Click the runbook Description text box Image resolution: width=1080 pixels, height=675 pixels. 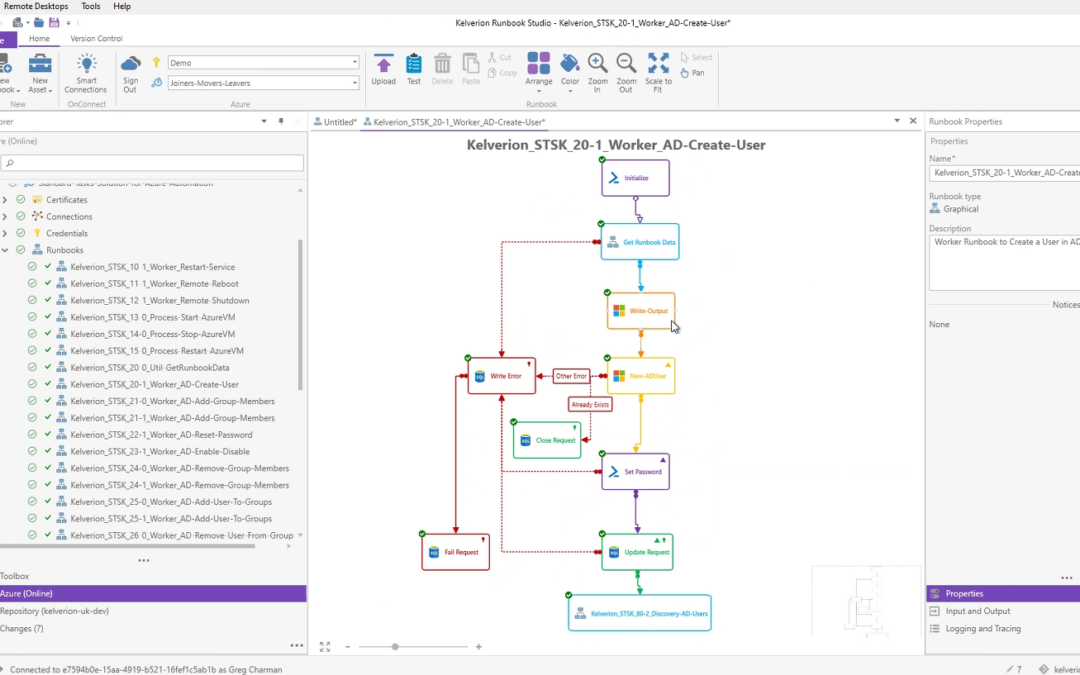tap(1004, 262)
